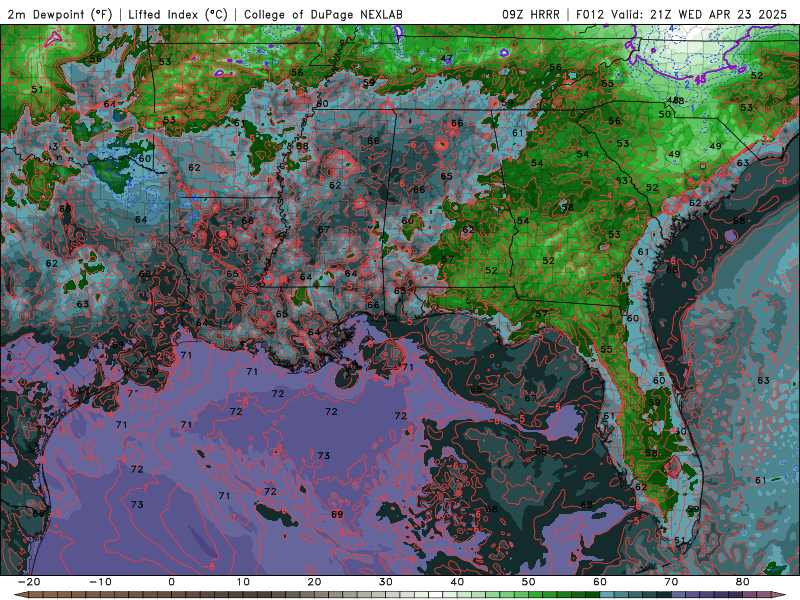The image size is (800, 600).
Task: Click the "2m Dewpoint (°F)" title text
Action: pyautogui.click(x=60, y=15)
